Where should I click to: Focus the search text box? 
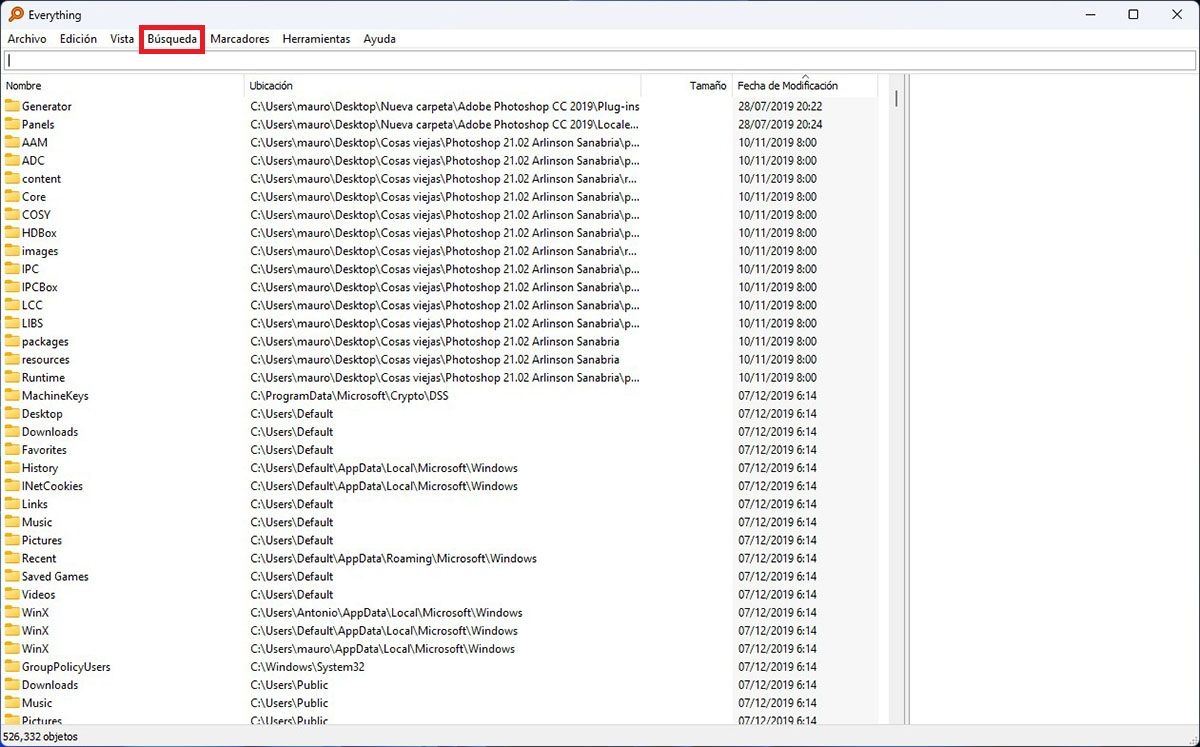[600, 61]
